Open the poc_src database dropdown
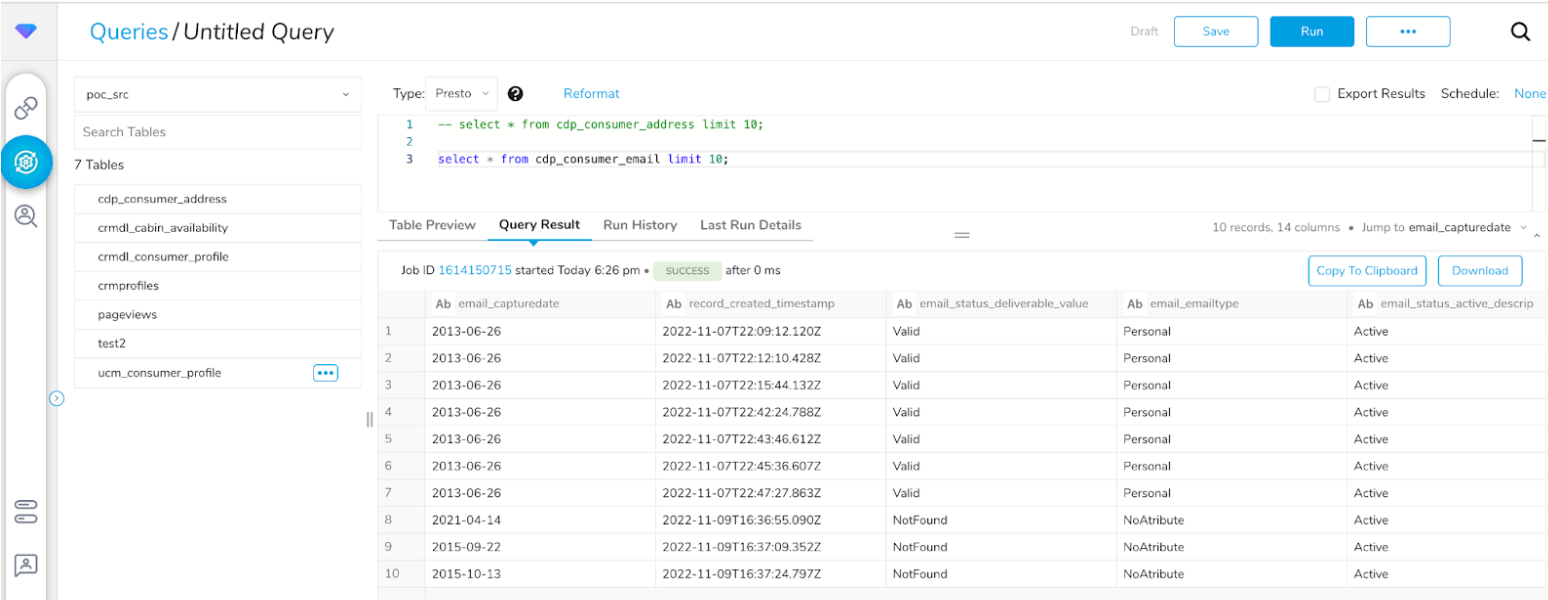 (217, 95)
